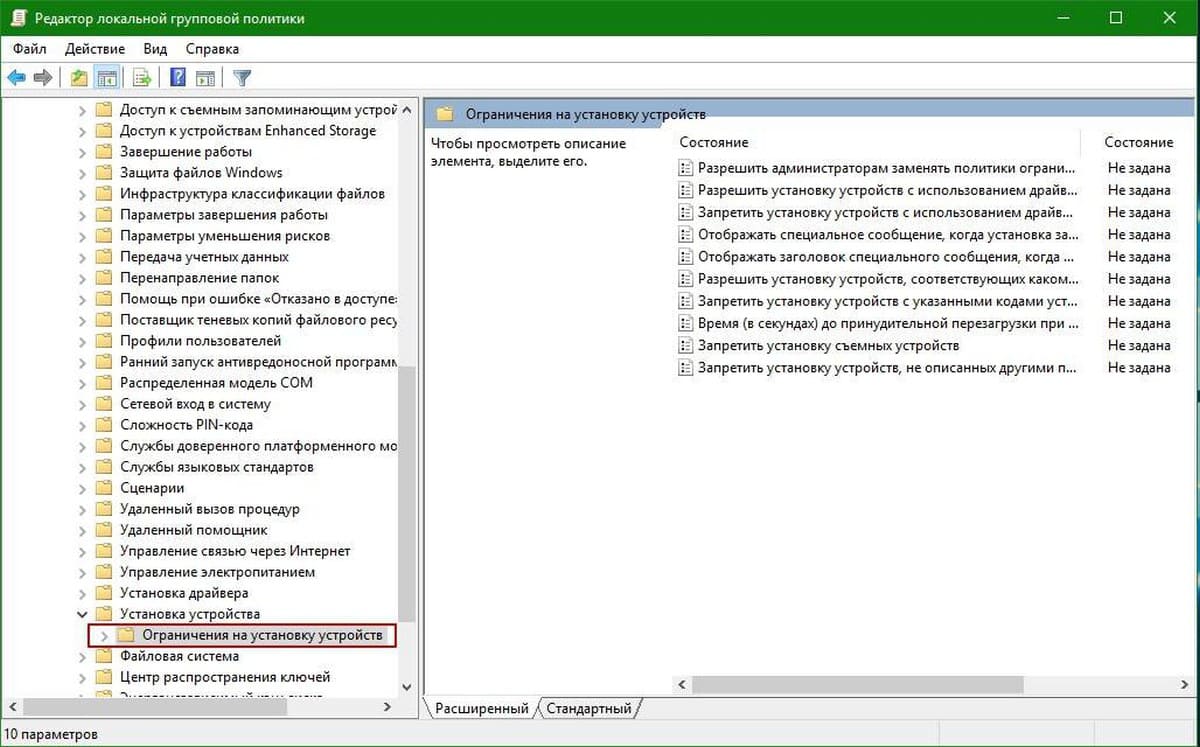The height and width of the screenshot is (747, 1200).
Task: Click tree pane vertical scrollbar down arrow
Action: (406, 687)
